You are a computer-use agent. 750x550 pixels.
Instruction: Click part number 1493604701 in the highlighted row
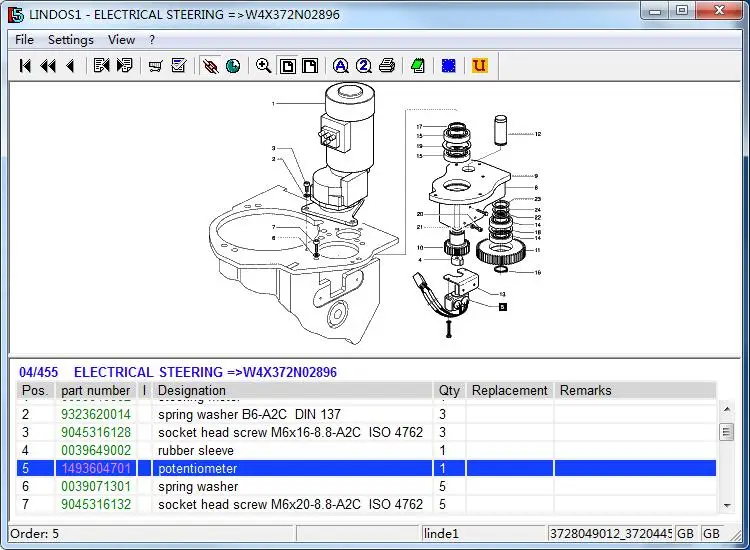[96, 468]
